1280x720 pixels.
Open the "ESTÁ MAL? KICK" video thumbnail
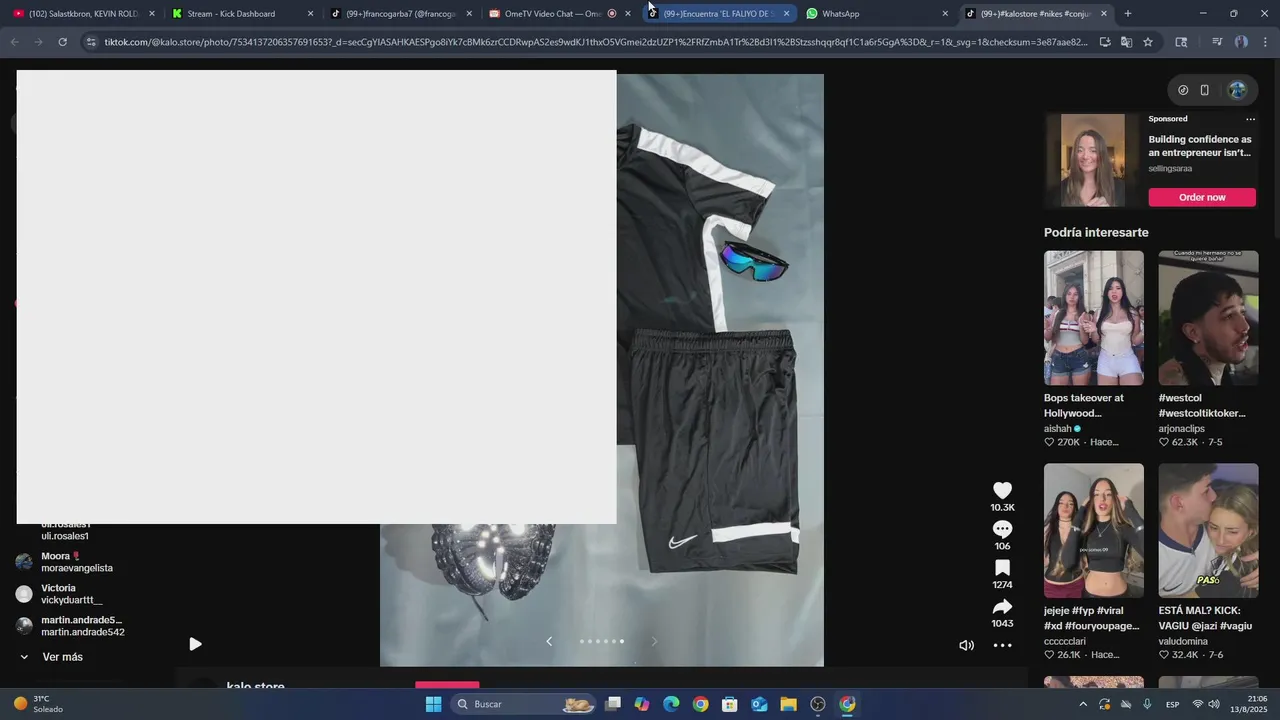(x=1208, y=530)
